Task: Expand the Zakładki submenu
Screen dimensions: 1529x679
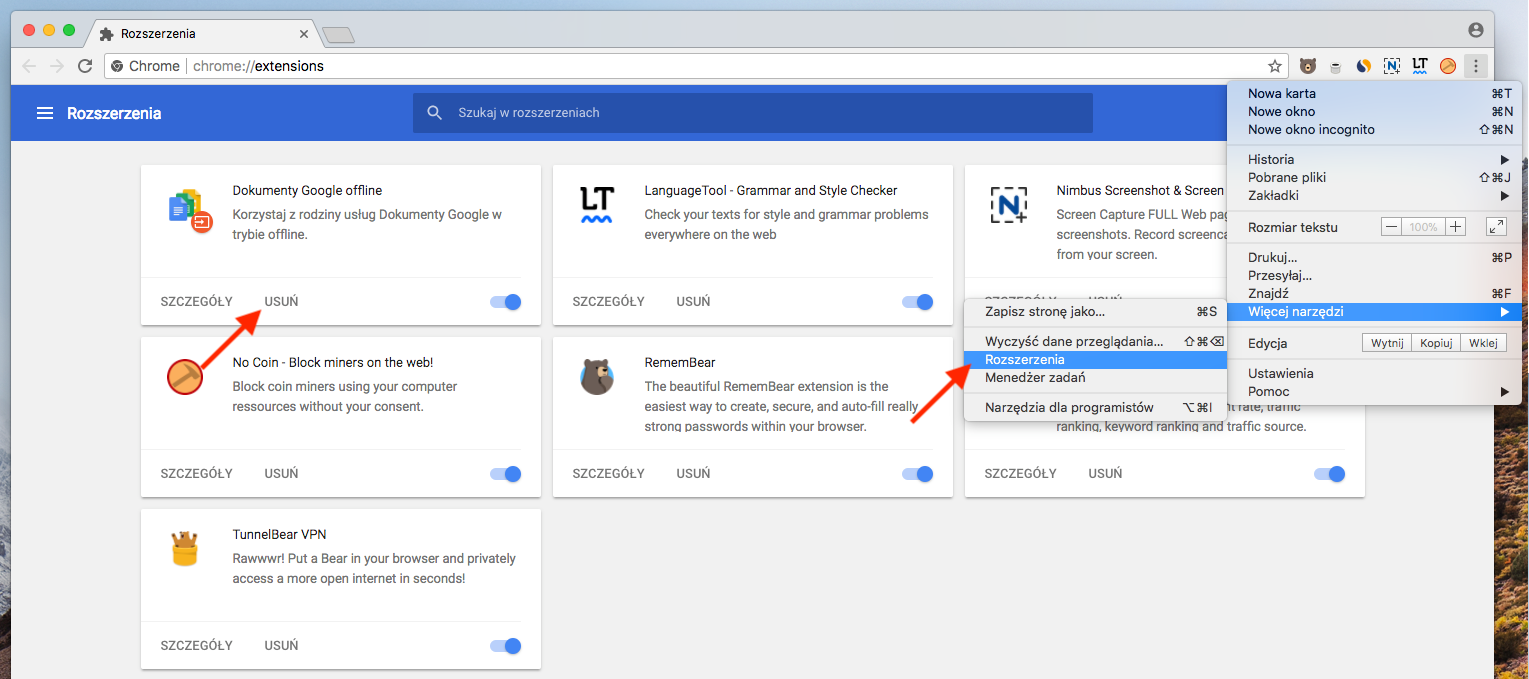Action: tap(1375, 195)
